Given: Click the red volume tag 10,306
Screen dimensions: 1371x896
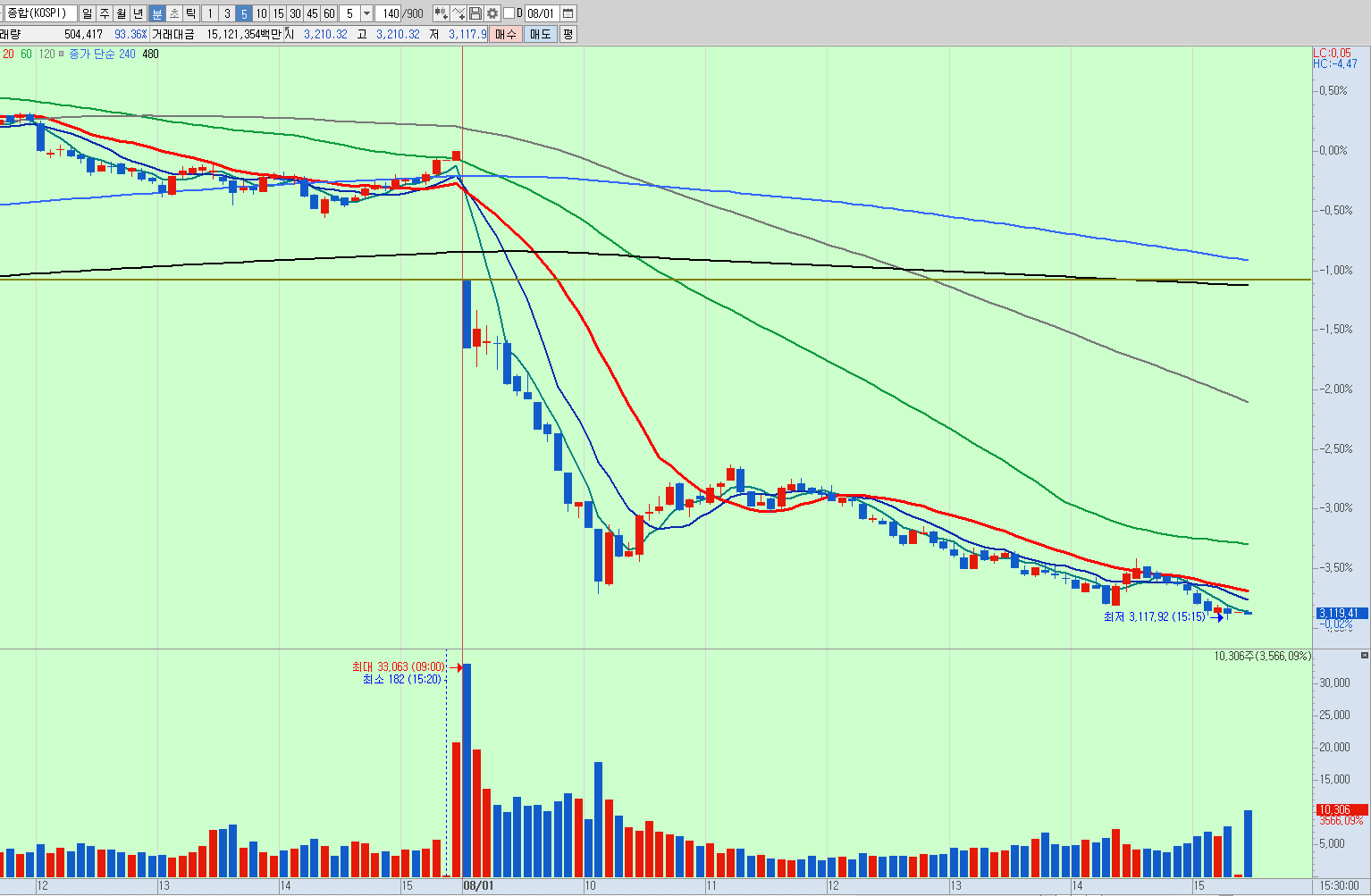Looking at the screenshot, I should point(1342,809).
